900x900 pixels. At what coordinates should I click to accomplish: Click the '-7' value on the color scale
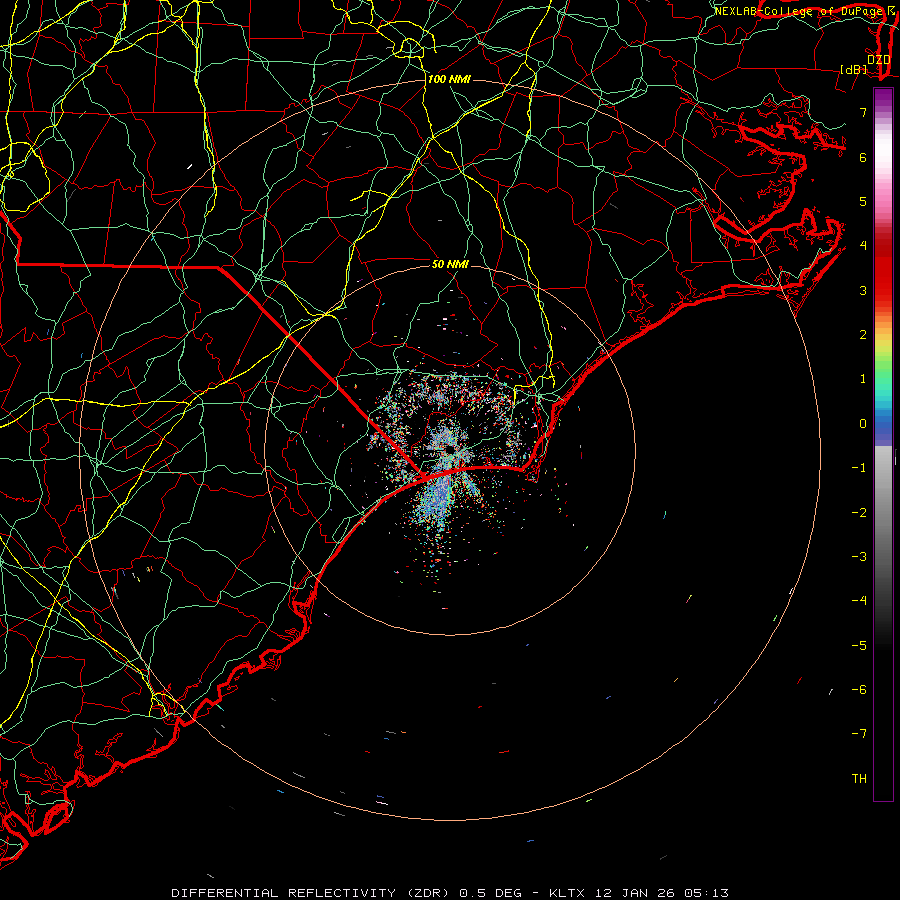[859, 734]
